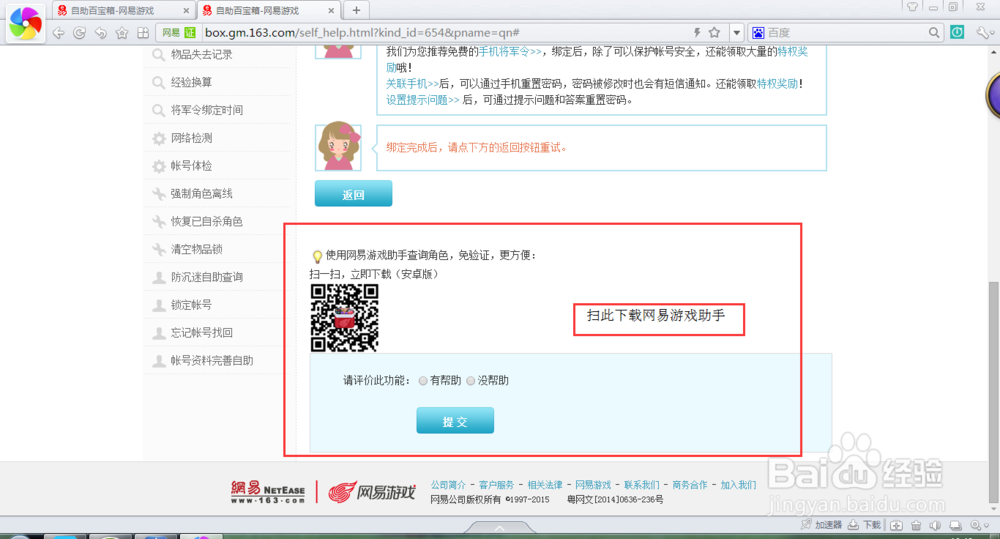This screenshot has width=1000, height=539.
Task: Click the blue 返回 button
Action: [353, 194]
